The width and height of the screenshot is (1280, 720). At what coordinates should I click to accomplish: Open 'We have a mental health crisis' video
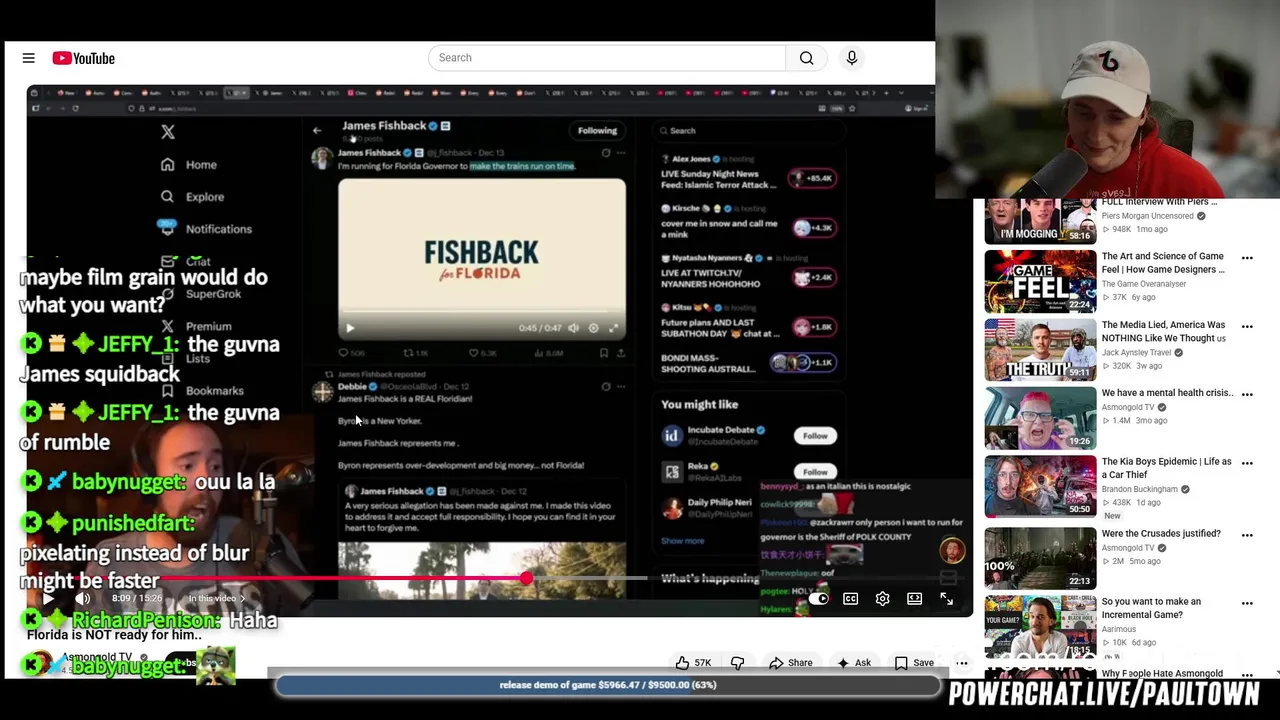click(x=1166, y=393)
